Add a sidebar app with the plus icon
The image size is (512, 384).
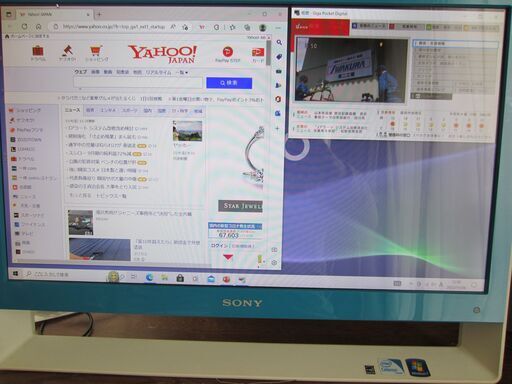[277, 128]
